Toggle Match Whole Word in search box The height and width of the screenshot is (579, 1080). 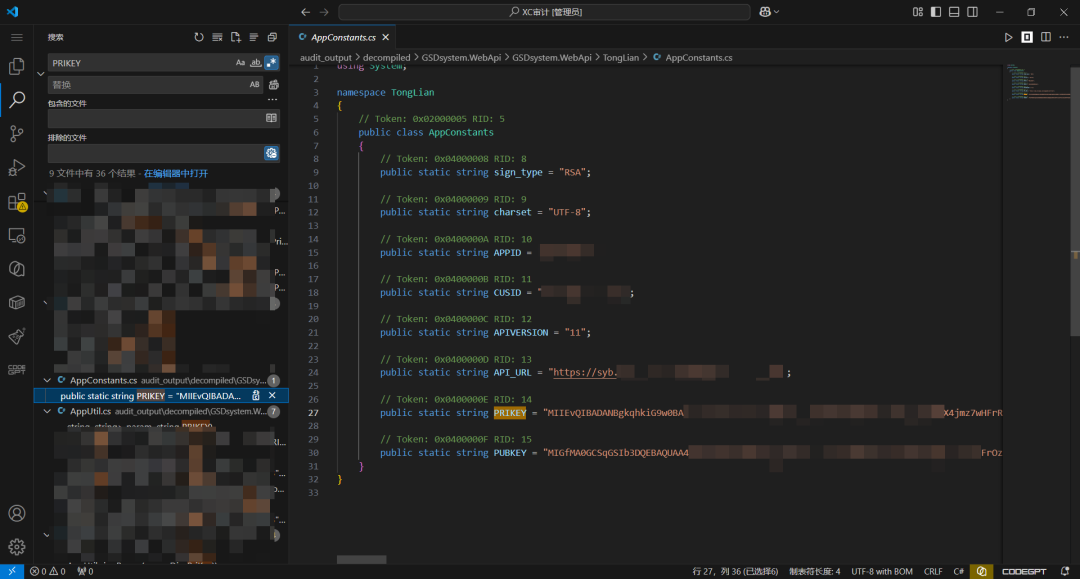(x=256, y=63)
